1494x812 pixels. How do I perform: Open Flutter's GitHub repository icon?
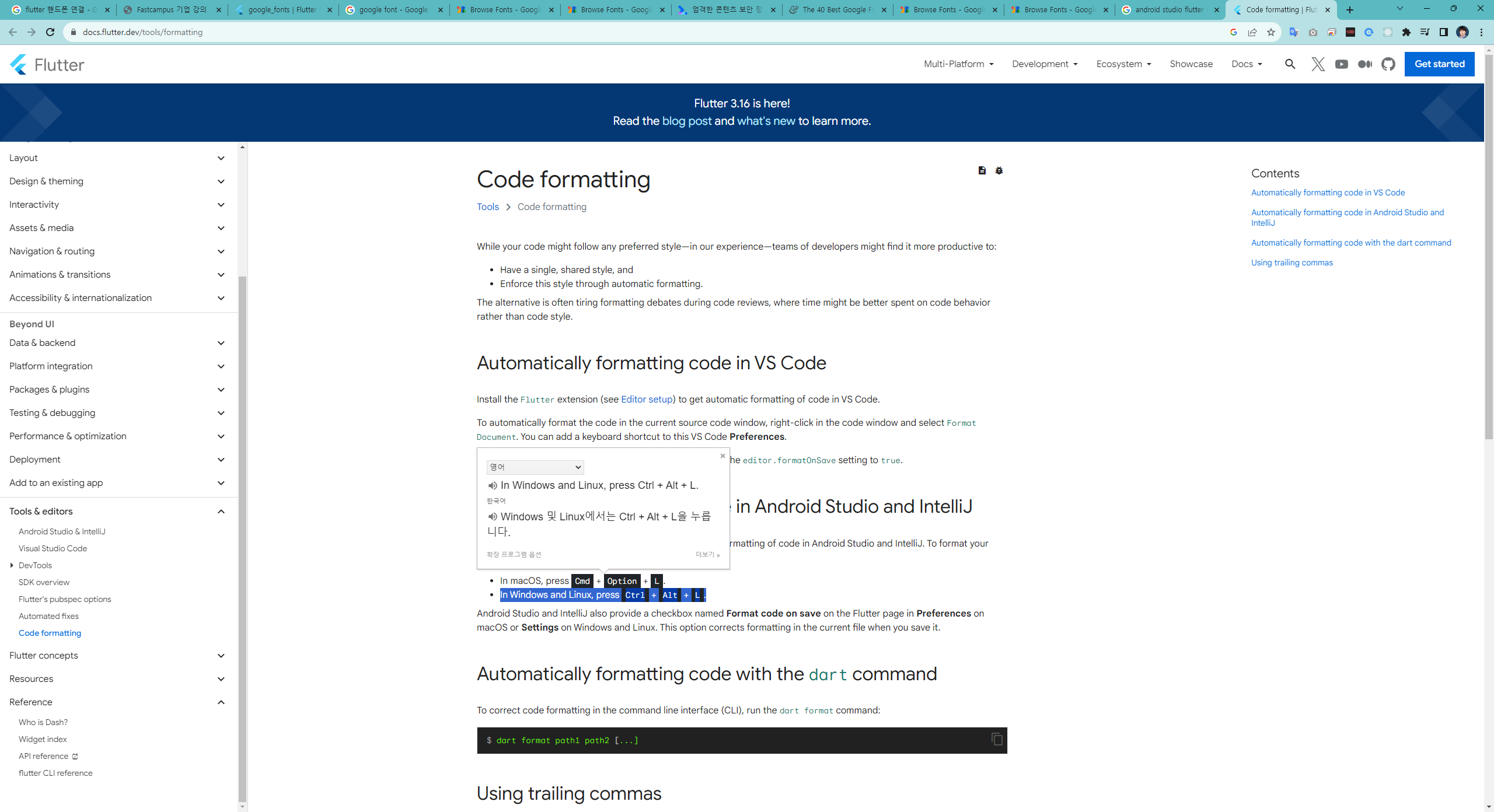coord(1388,64)
